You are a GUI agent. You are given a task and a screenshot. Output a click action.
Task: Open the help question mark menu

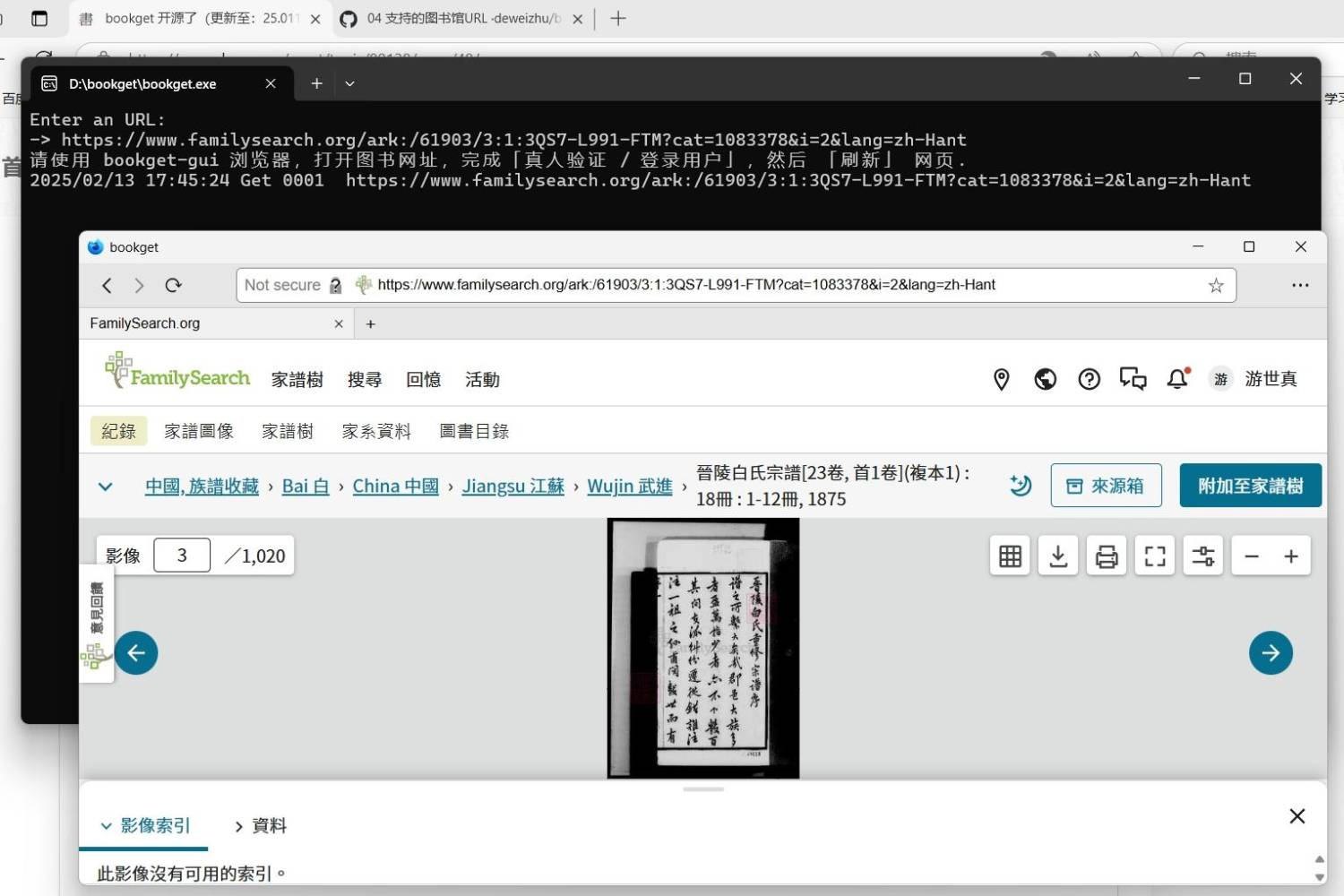tap(1089, 379)
